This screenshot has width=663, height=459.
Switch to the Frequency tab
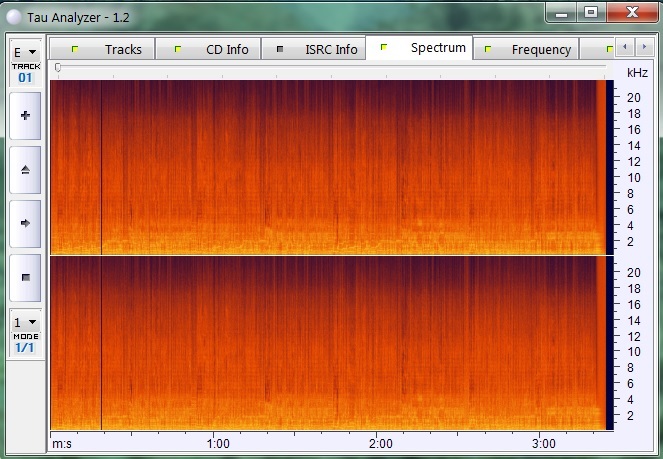click(x=528, y=49)
